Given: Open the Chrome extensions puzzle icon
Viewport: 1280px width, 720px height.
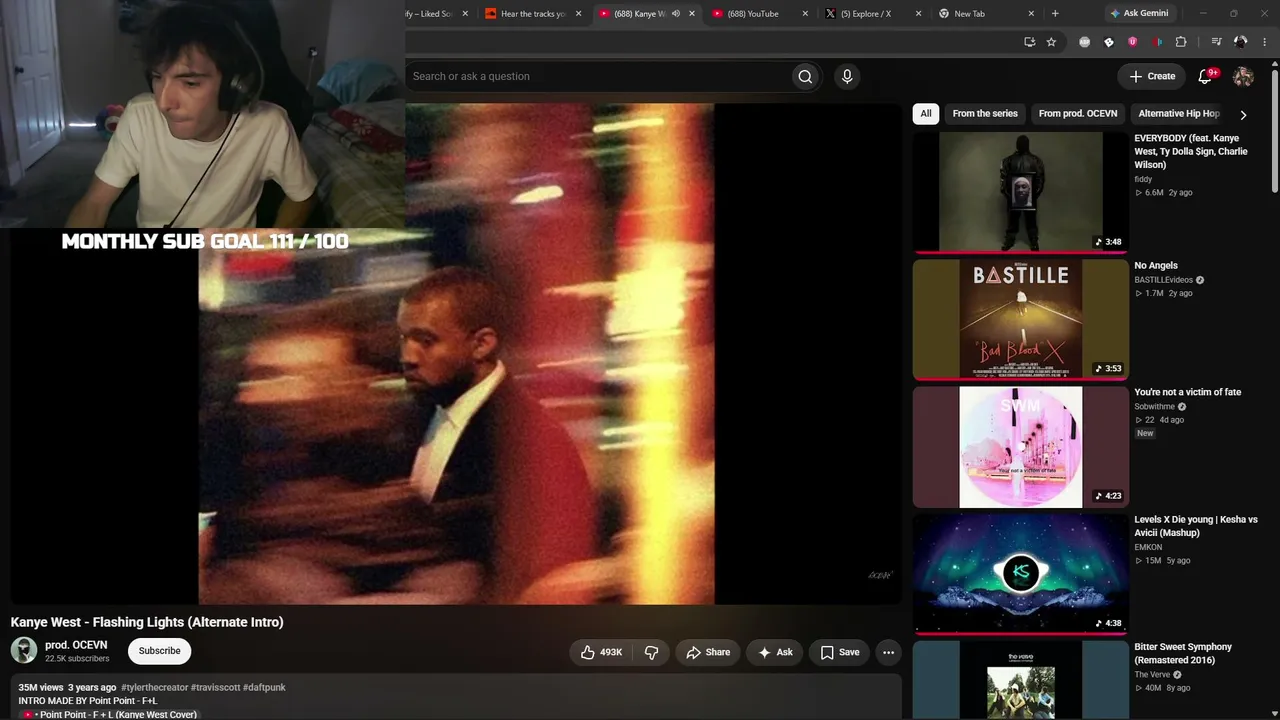Looking at the screenshot, I should pyautogui.click(x=1181, y=42).
